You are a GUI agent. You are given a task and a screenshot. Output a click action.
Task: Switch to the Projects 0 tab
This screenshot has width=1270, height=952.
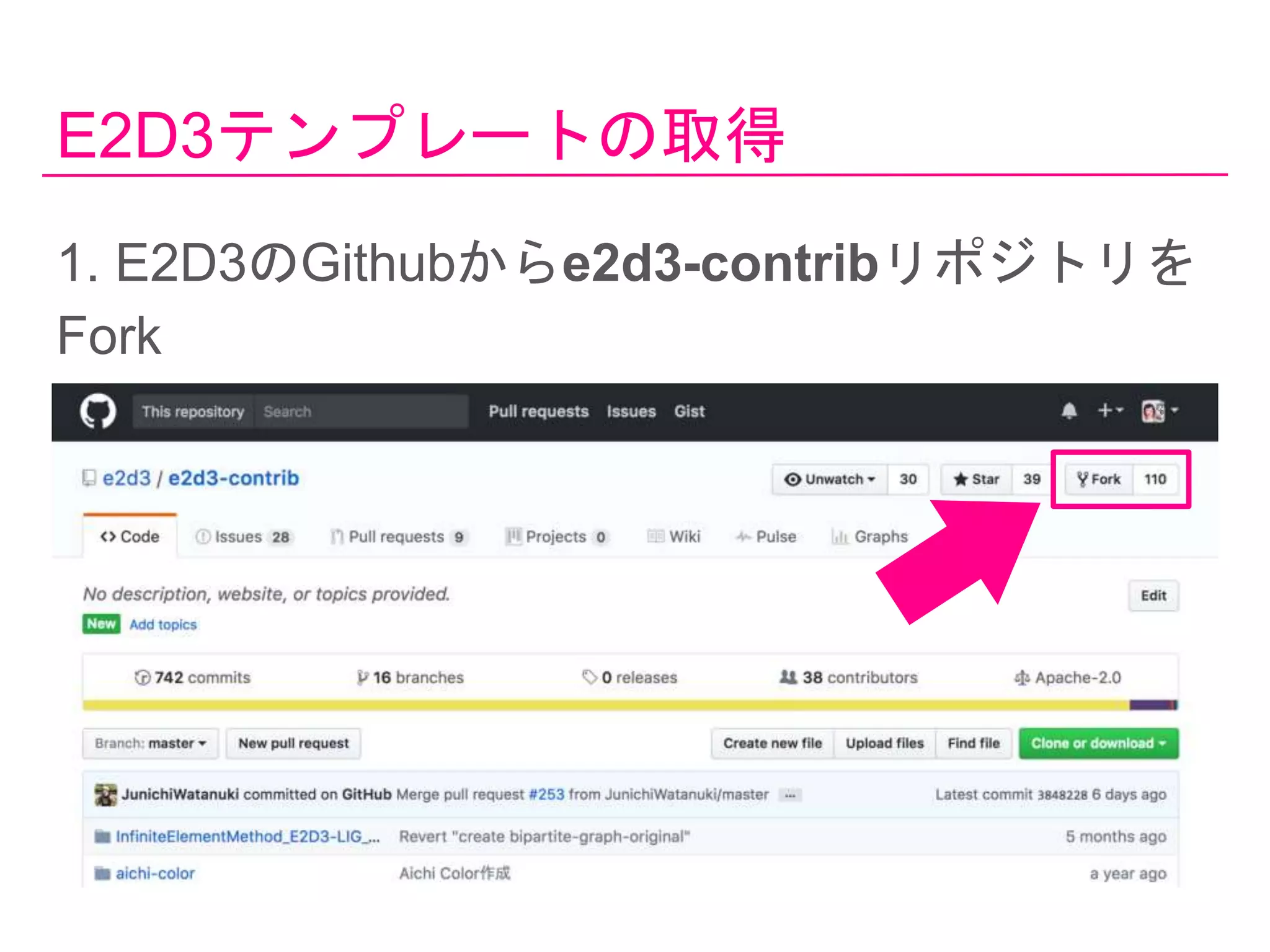click(x=557, y=537)
